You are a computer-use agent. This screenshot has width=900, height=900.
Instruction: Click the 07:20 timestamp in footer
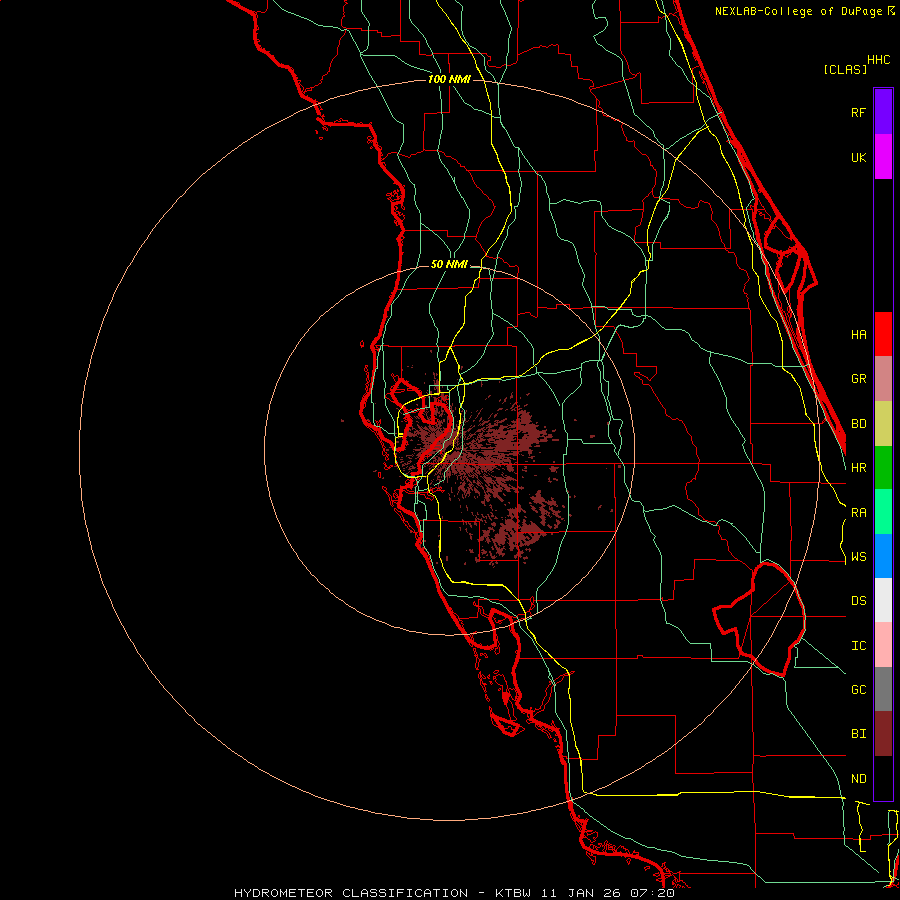651,893
